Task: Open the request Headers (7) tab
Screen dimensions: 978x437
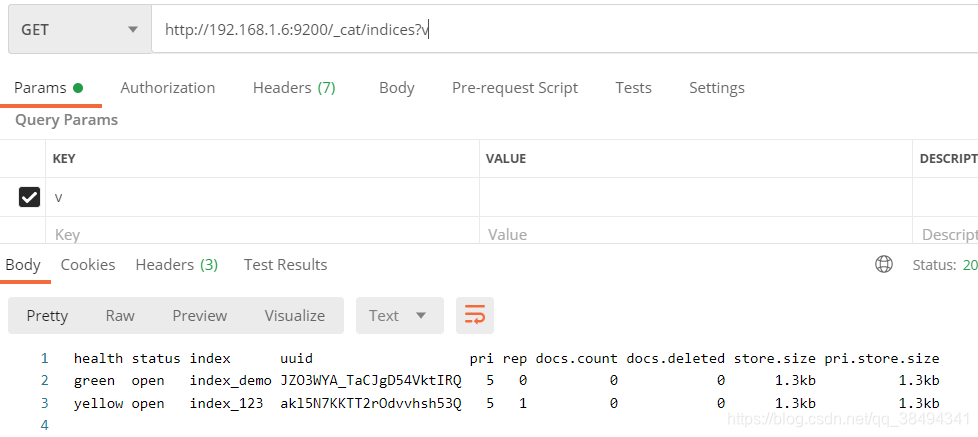Action: tap(294, 88)
